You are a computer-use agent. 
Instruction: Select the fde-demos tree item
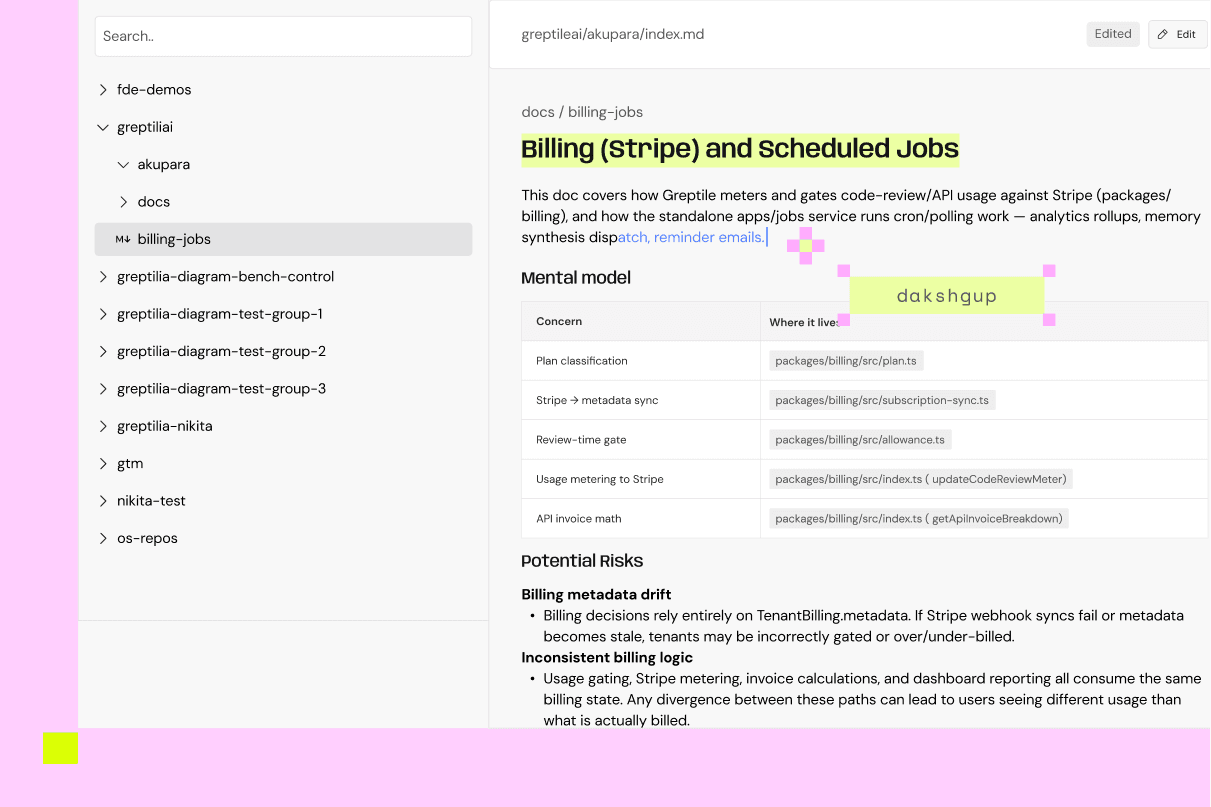(154, 90)
